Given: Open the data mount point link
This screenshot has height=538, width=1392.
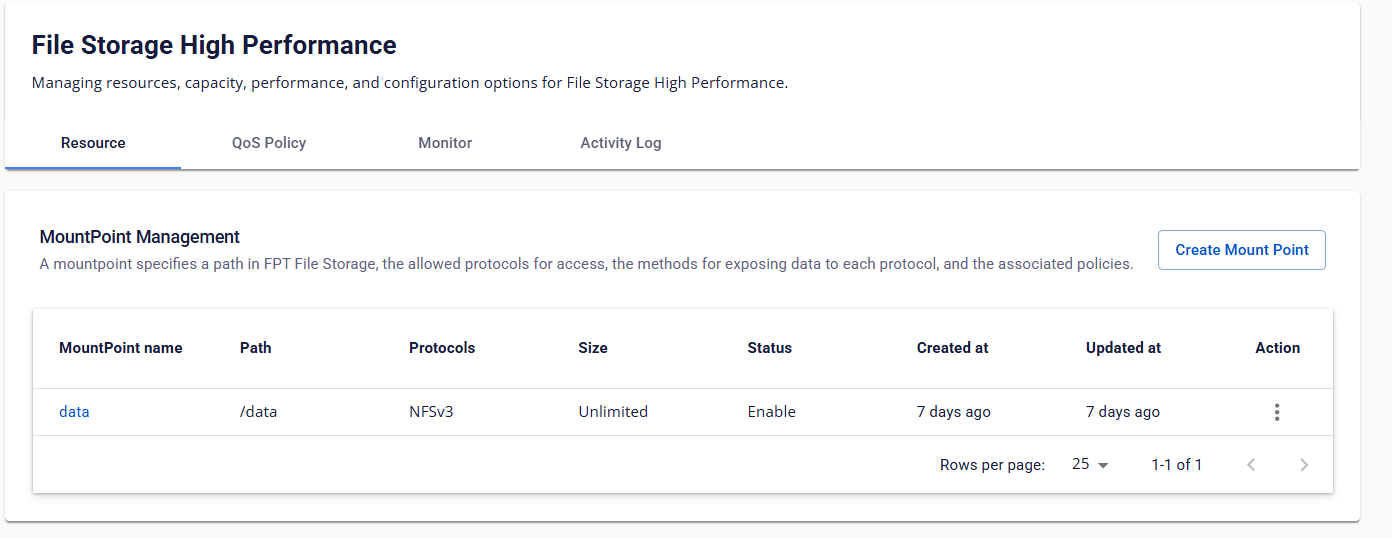Looking at the screenshot, I should 74,412.
